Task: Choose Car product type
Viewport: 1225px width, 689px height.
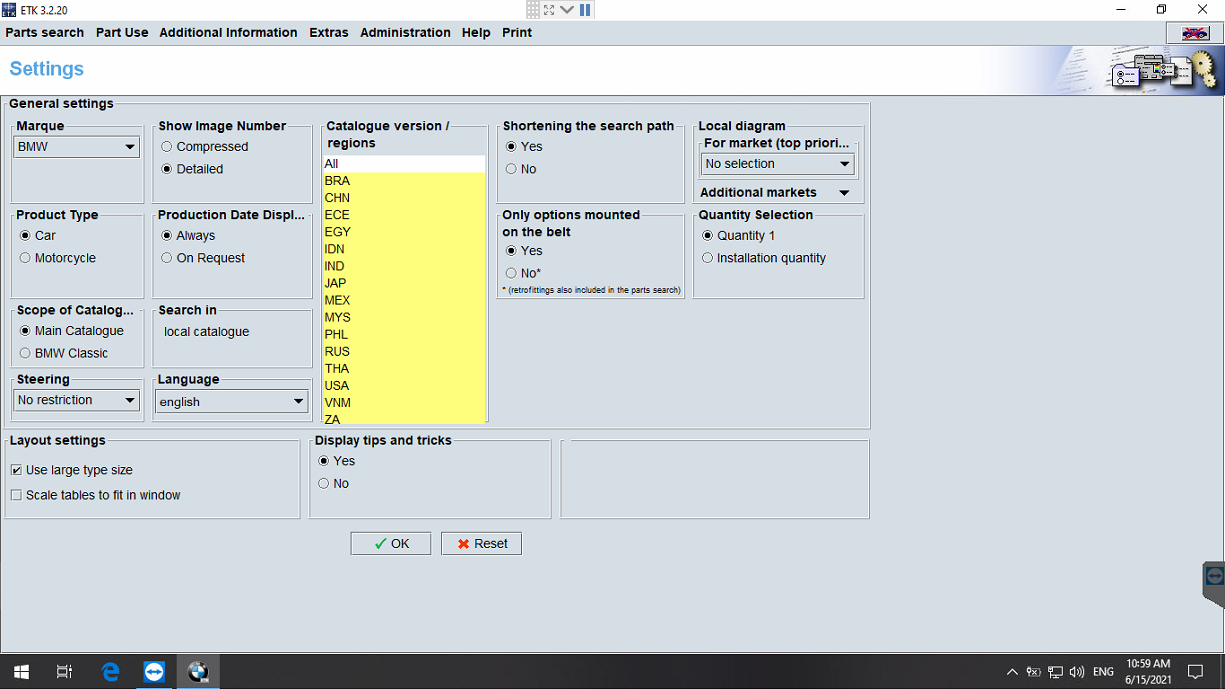Action: tap(38, 235)
